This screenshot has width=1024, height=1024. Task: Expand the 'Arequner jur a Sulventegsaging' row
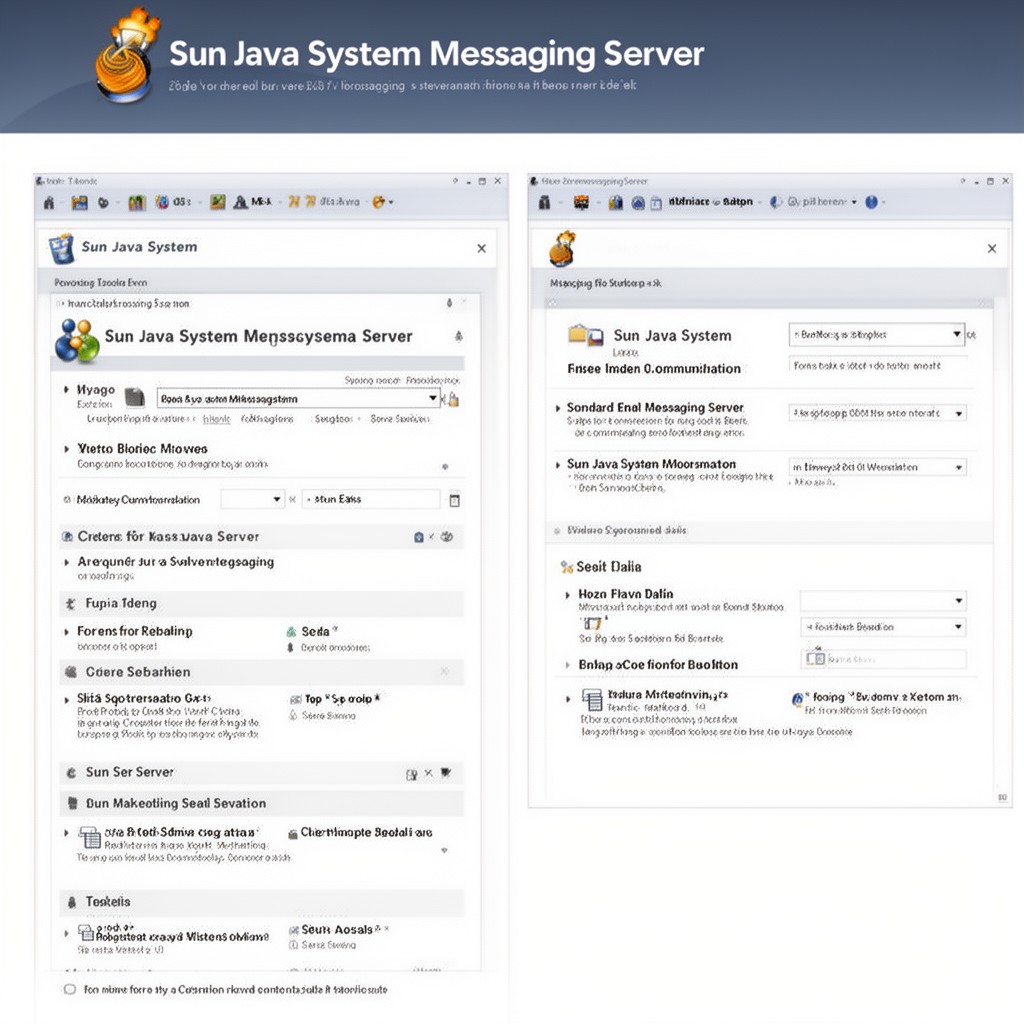click(x=66, y=562)
